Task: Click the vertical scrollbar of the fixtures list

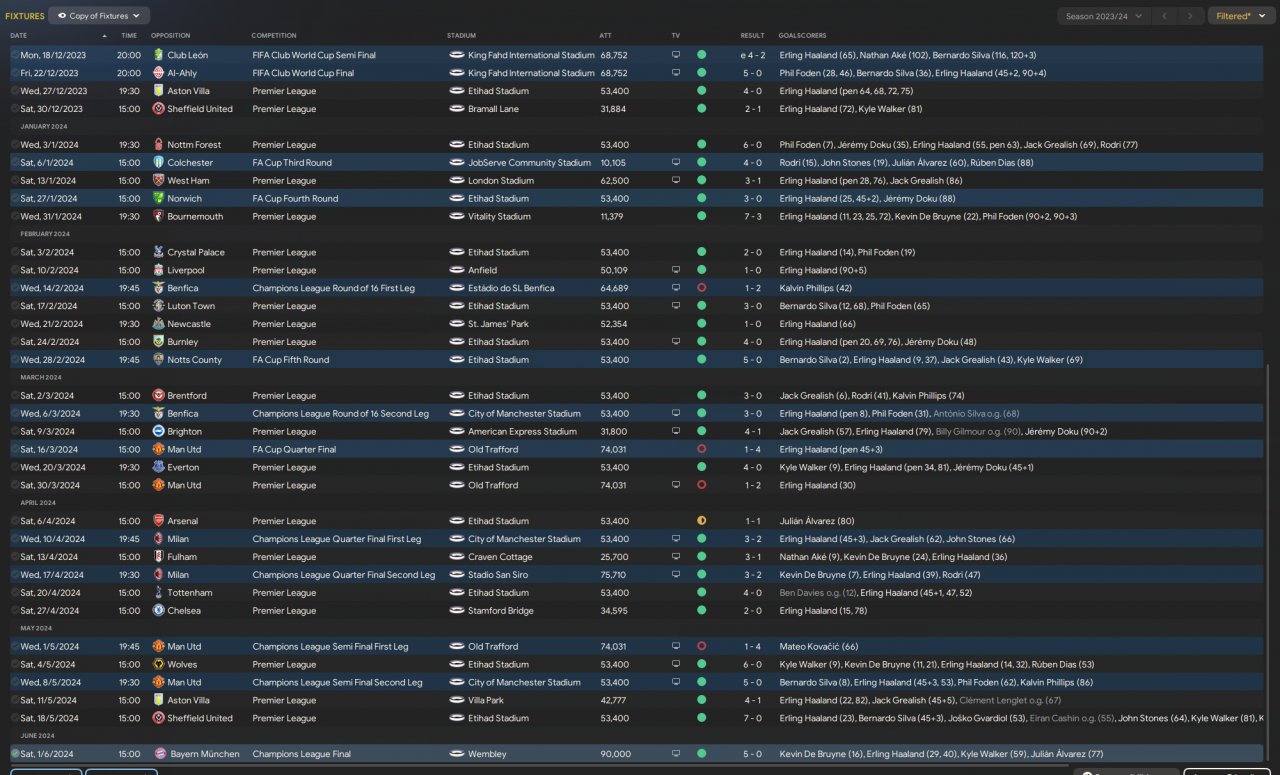Action: (1269, 560)
